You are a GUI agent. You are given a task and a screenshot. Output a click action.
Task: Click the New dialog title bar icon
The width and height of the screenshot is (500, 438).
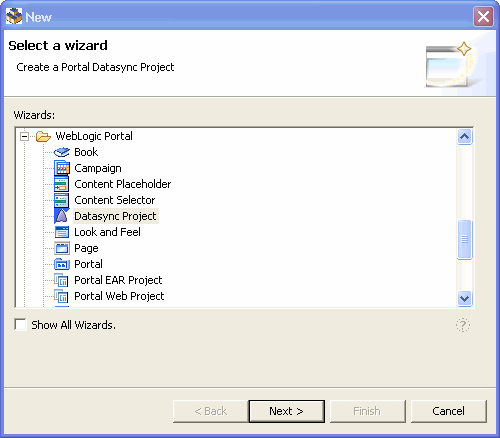[x=14, y=16]
